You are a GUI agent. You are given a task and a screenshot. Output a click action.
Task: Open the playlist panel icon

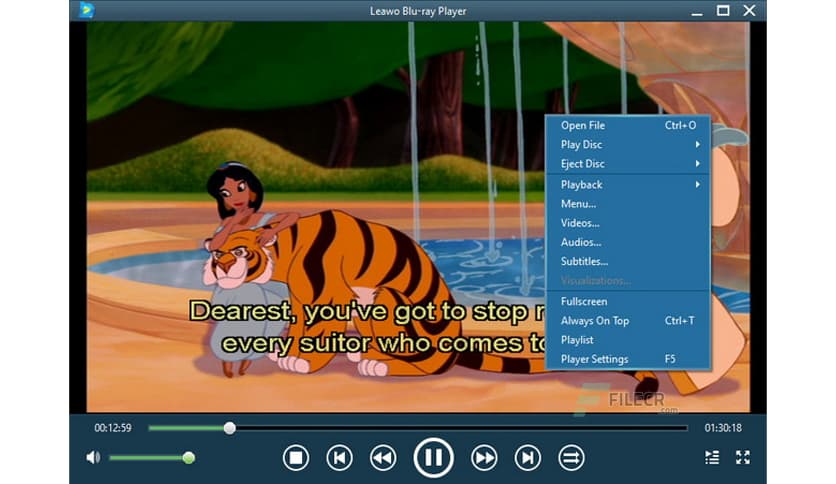point(712,457)
